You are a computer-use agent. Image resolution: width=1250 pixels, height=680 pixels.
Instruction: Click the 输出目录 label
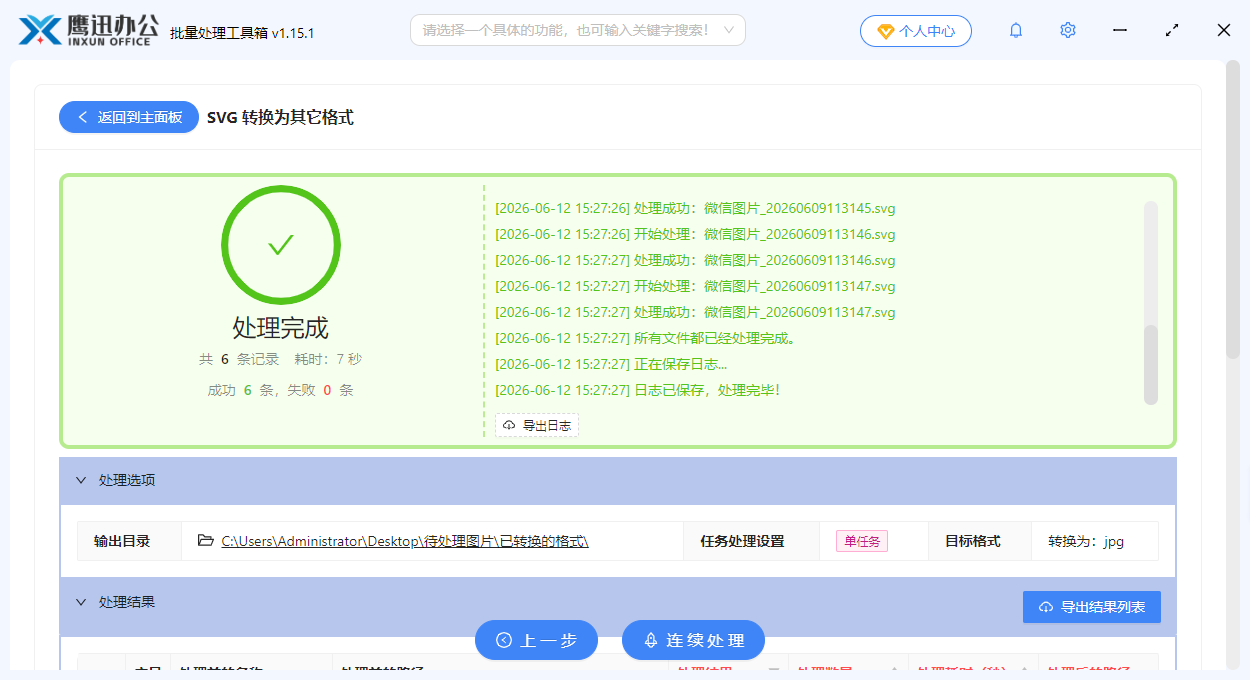[x=122, y=541]
